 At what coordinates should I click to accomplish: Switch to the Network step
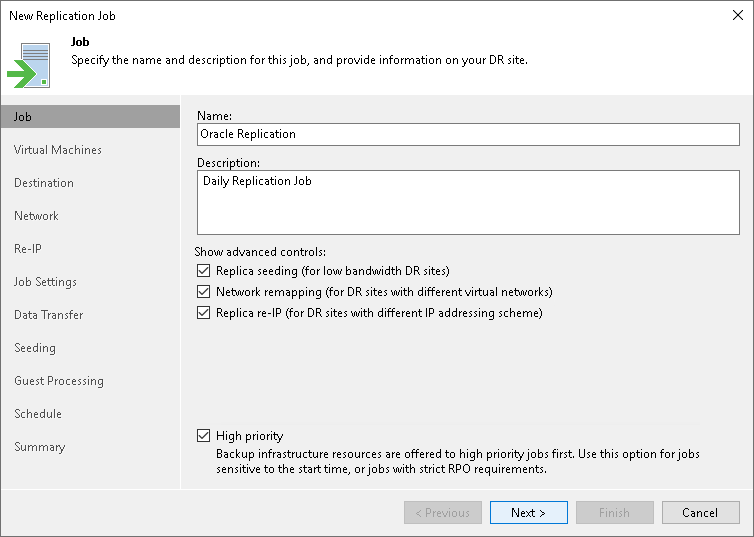coord(36,216)
